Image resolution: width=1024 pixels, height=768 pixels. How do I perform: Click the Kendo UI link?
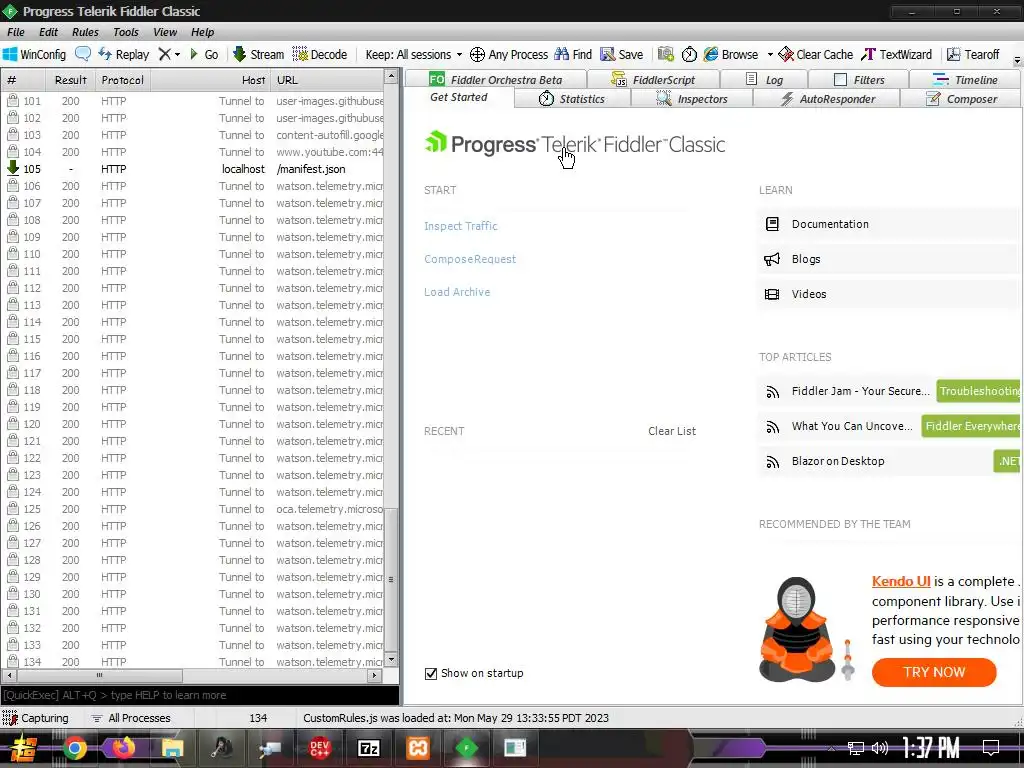pyautogui.click(x=901, y=581)
